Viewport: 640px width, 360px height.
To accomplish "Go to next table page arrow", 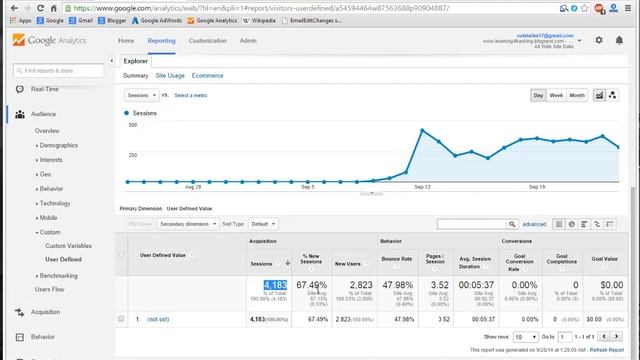I will pyautogui.click(x=616, y=337).
